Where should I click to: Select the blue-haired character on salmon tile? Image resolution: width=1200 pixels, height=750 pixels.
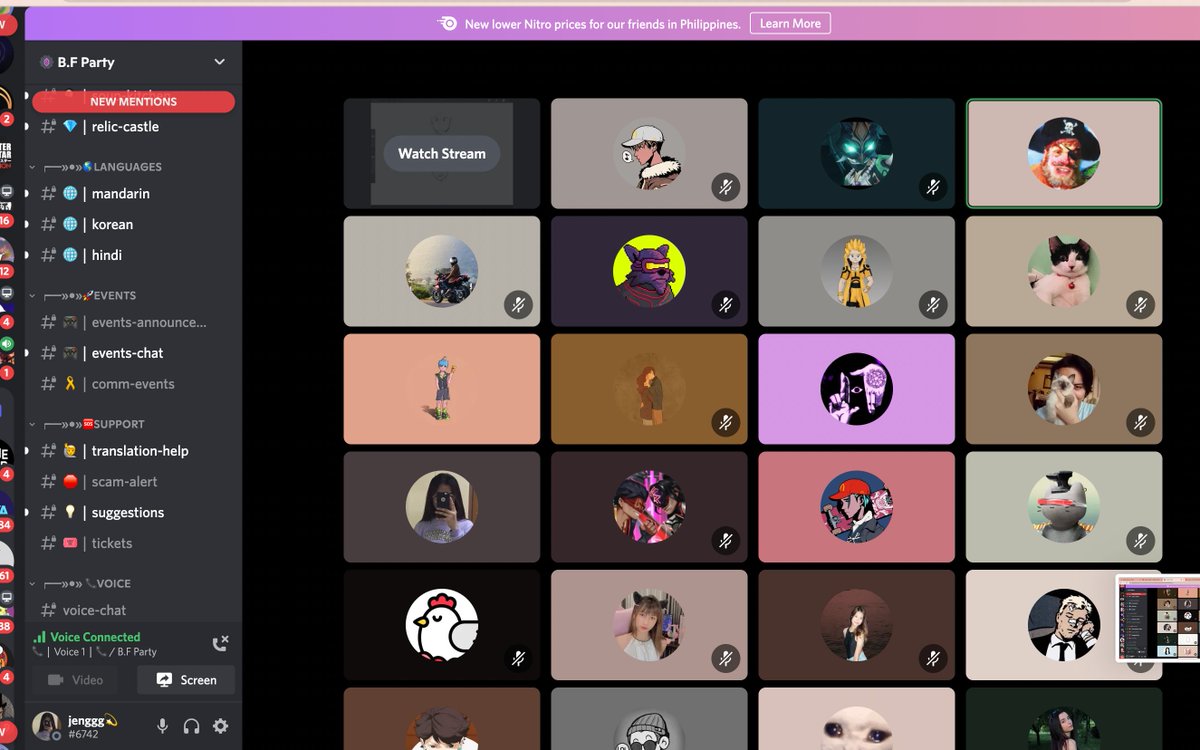click(442, 389)
